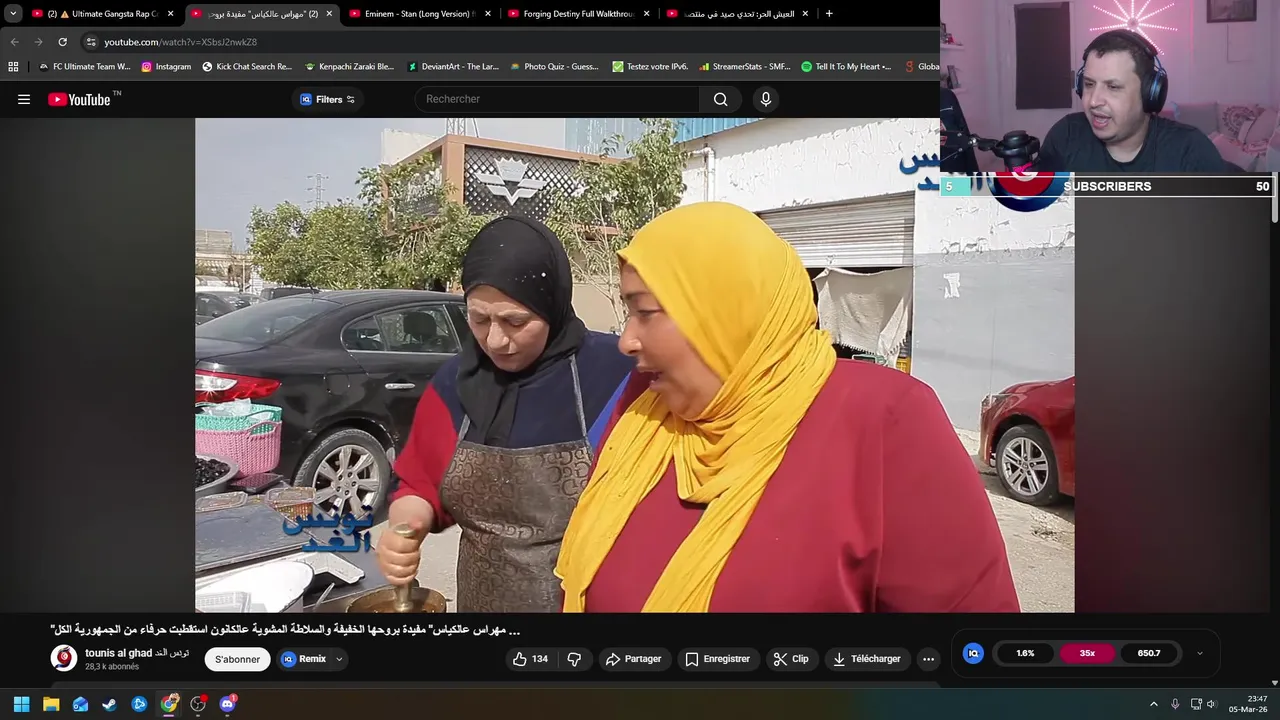Open the Testez votre IPv6 bookmark

[x=651, y=67]
